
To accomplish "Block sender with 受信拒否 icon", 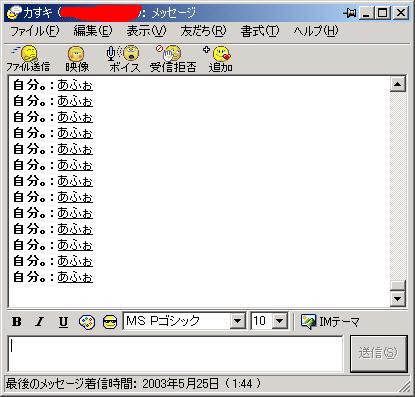I will [172, 59].
